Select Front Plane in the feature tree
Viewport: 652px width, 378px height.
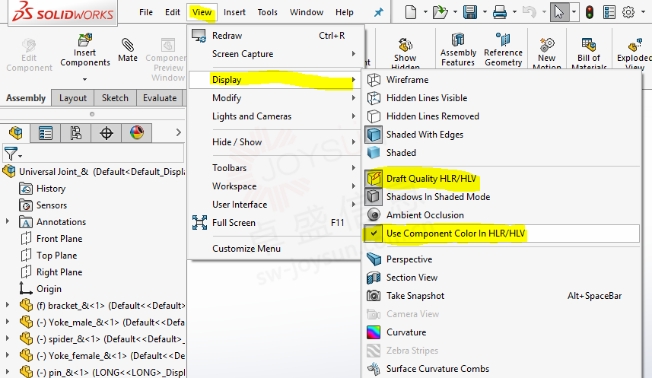tap(59, 239)
